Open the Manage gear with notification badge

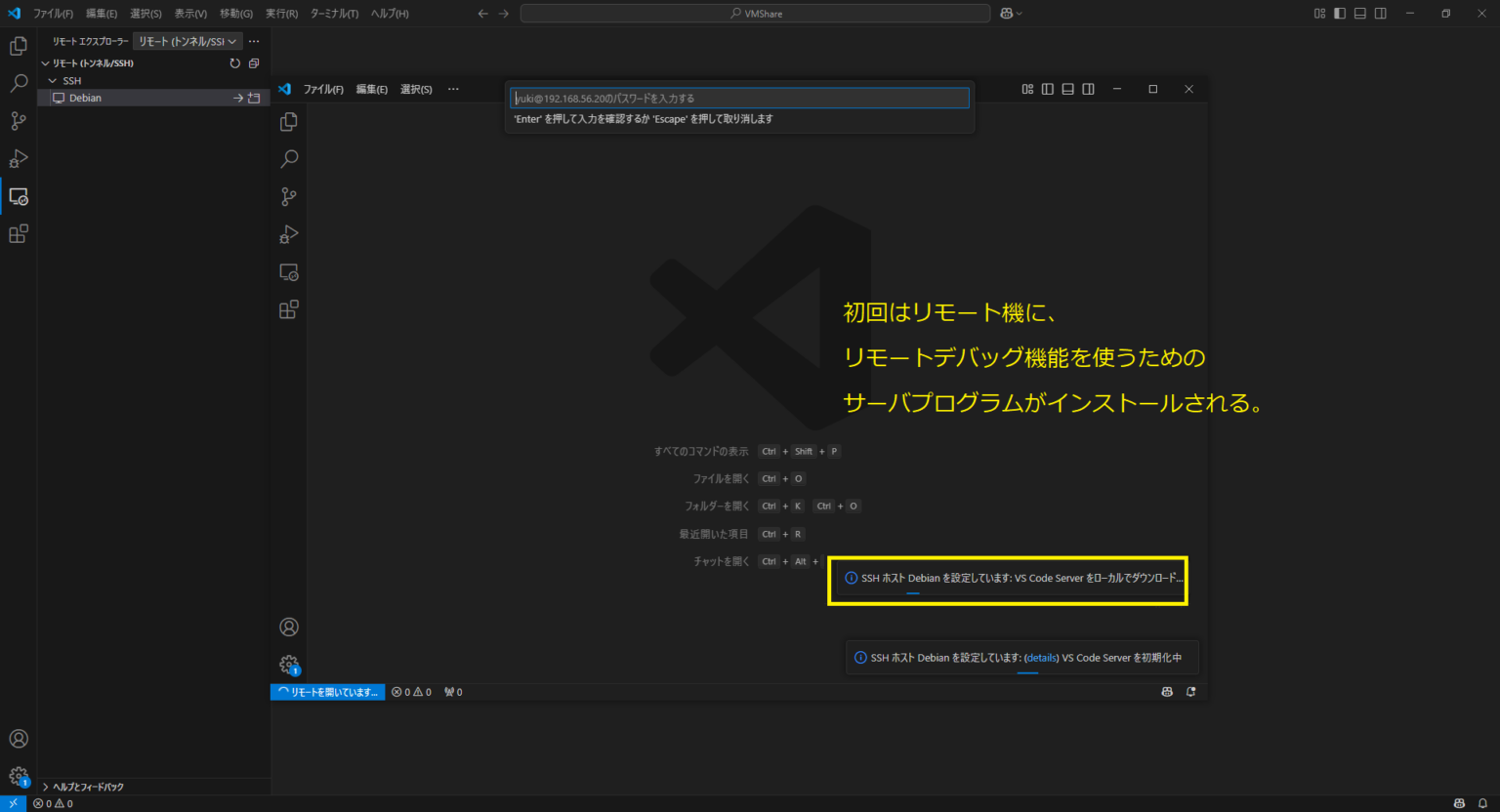[288, 664]
